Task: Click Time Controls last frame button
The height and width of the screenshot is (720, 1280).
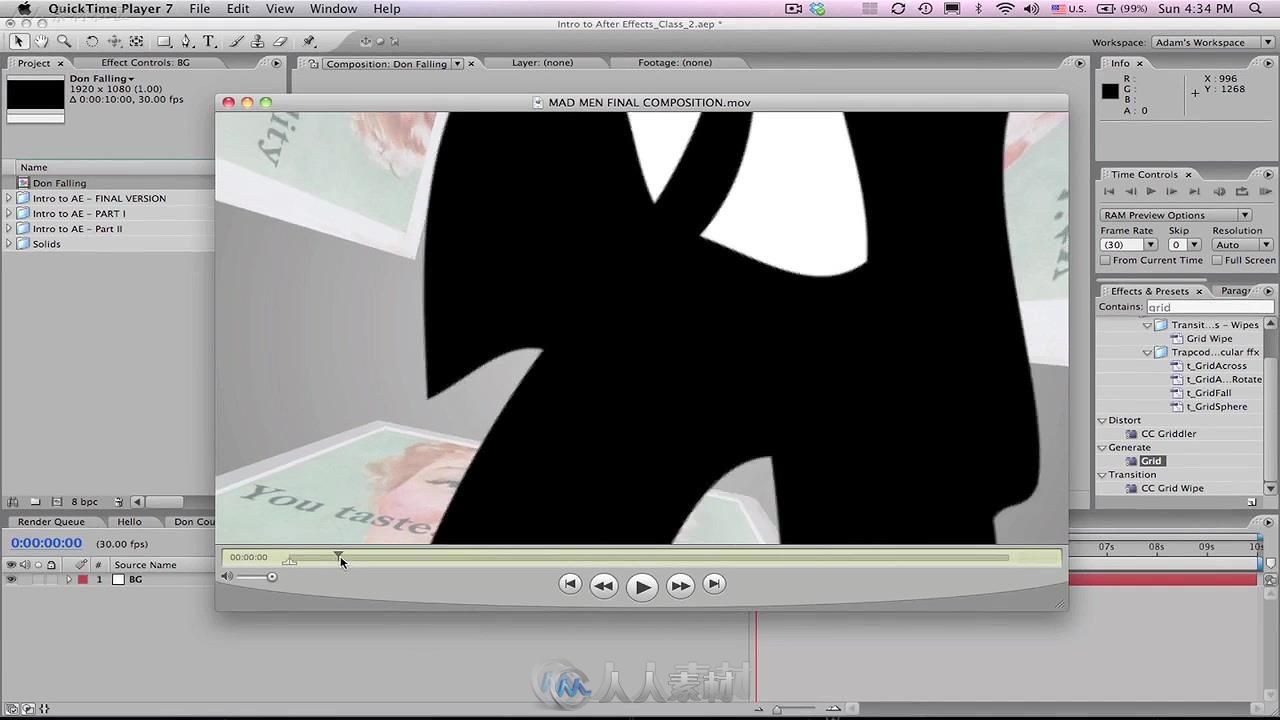Action: 1194,191
